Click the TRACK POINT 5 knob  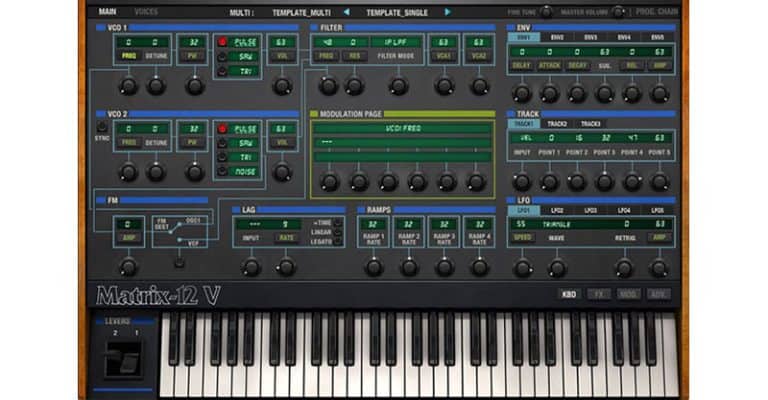tap(659, 182)
